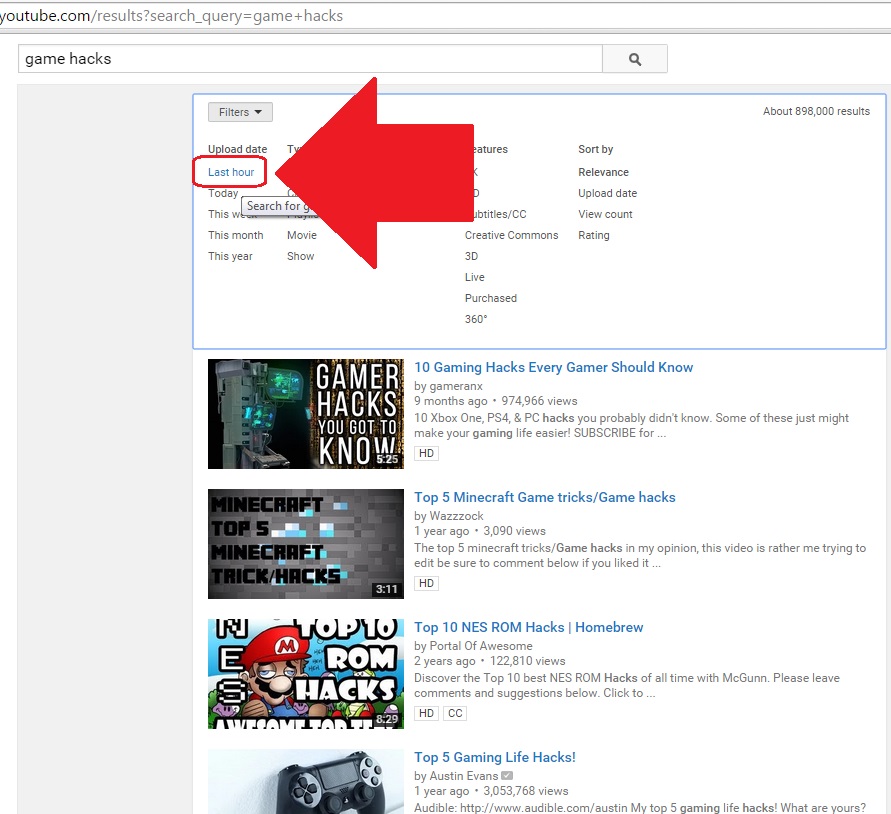Click the HD badge under Minecraft video
The image size is (891, 814).
click(x=426, y=583)
